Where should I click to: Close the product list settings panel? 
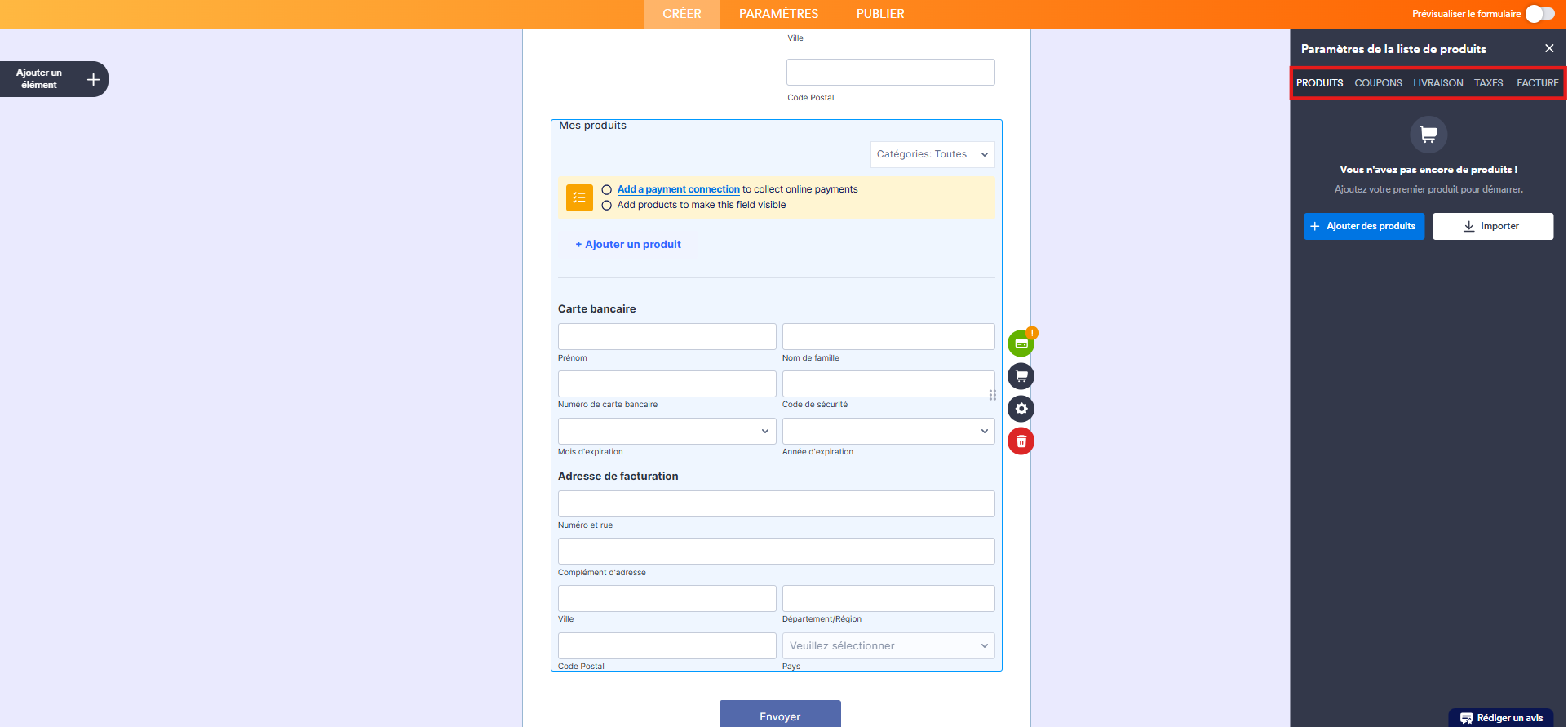[1549, 48]
